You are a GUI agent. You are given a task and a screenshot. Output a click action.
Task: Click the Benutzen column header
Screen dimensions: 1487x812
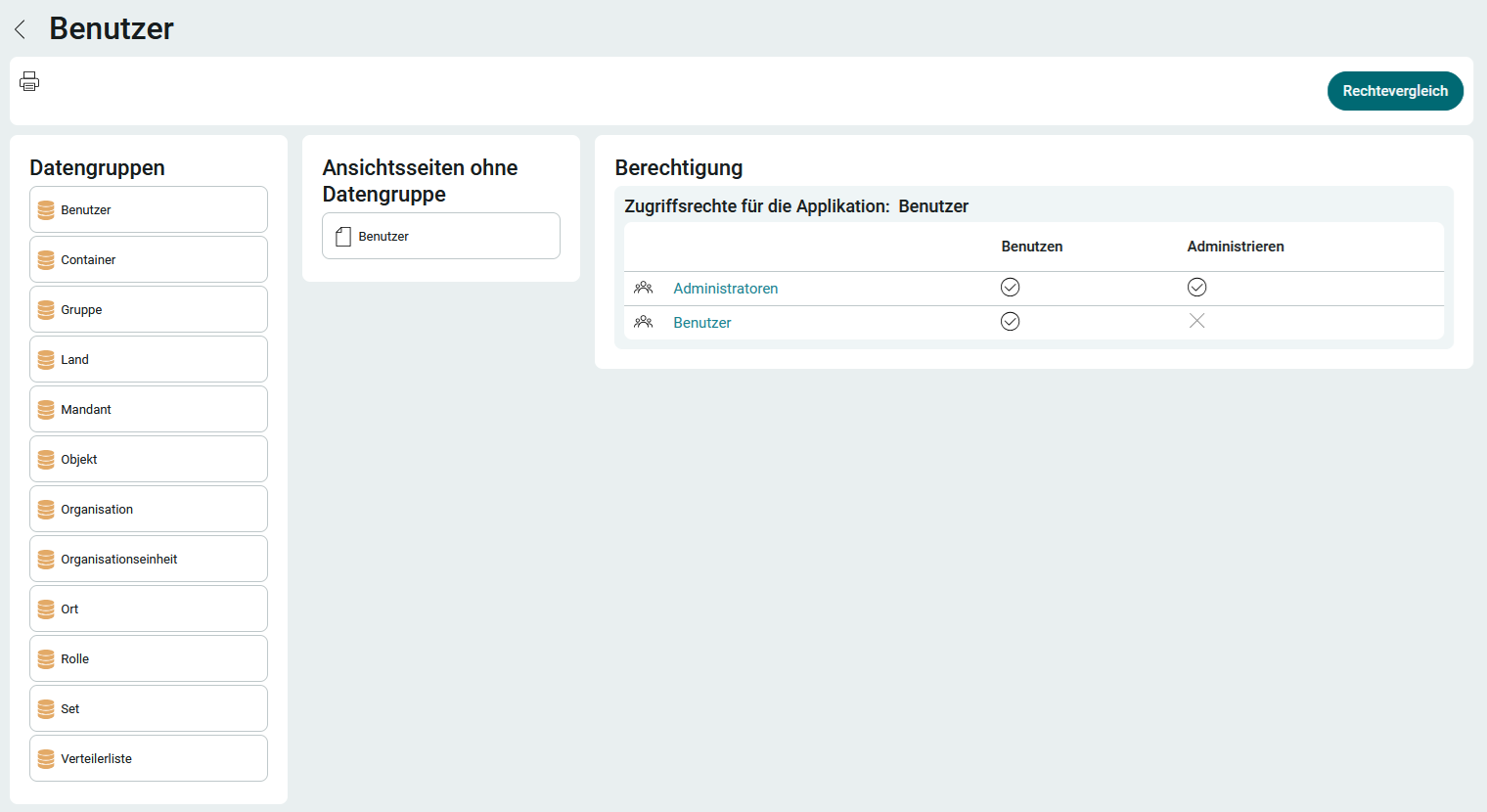coord(1032,247)
